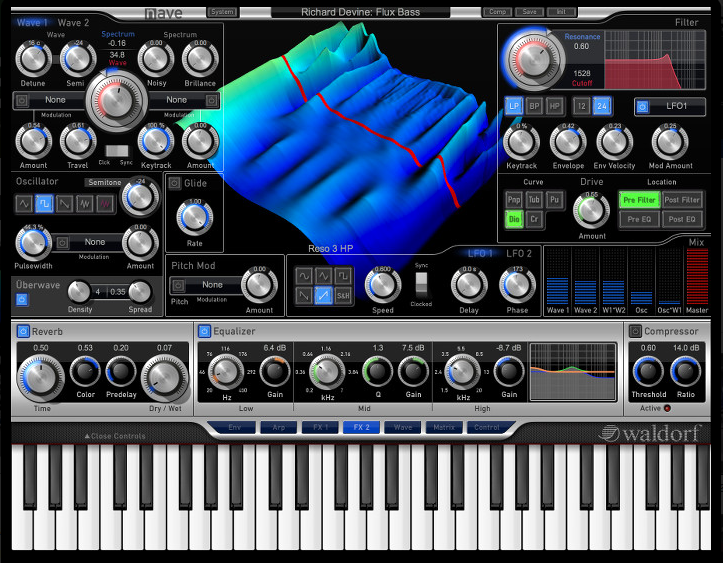The width and height of the screenshot is (723, 563).
Task: Switch to the Wave 2 tab
Action: [73, 22]
